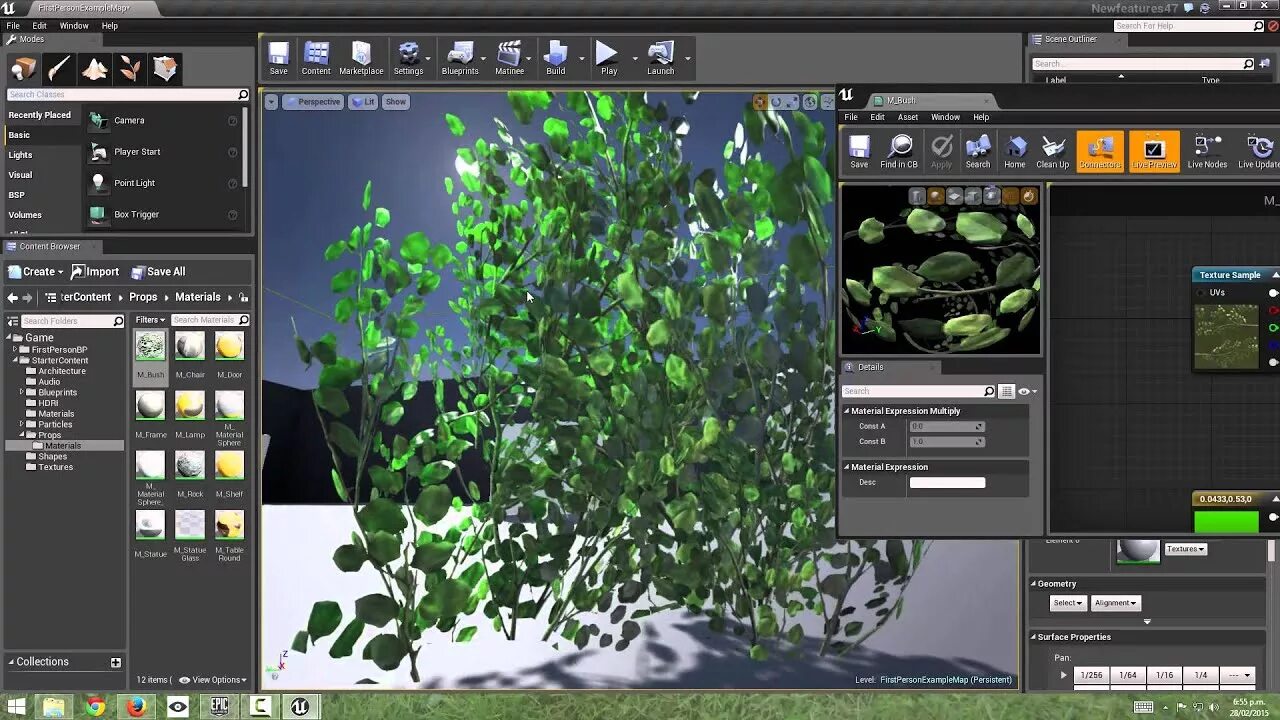The height and width of the screenshot is (720, 1280).
Task: Expand the Blueprints folder
Action: tap(21, 392)
